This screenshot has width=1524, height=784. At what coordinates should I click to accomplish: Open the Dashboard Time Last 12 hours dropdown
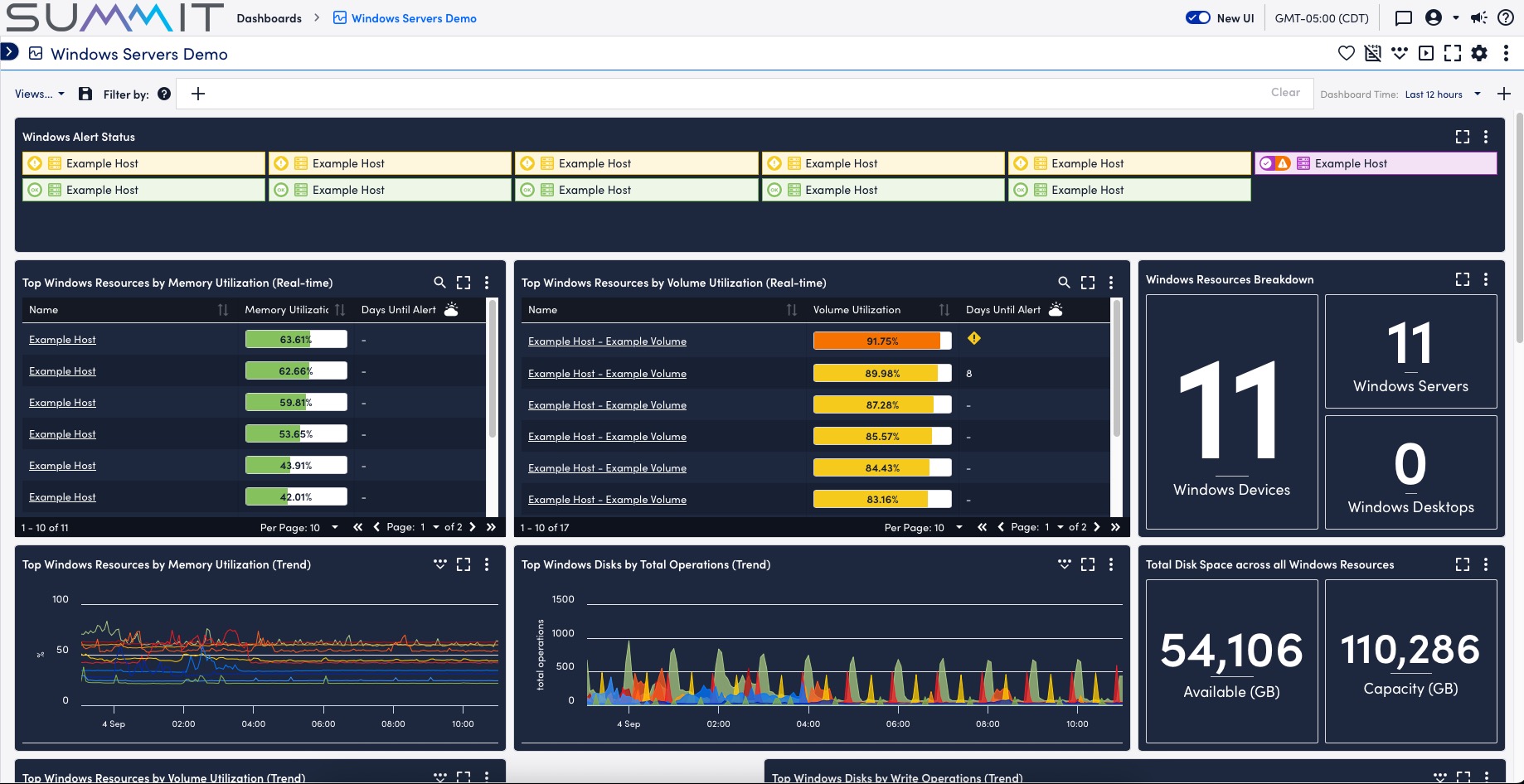(1443, 94)
